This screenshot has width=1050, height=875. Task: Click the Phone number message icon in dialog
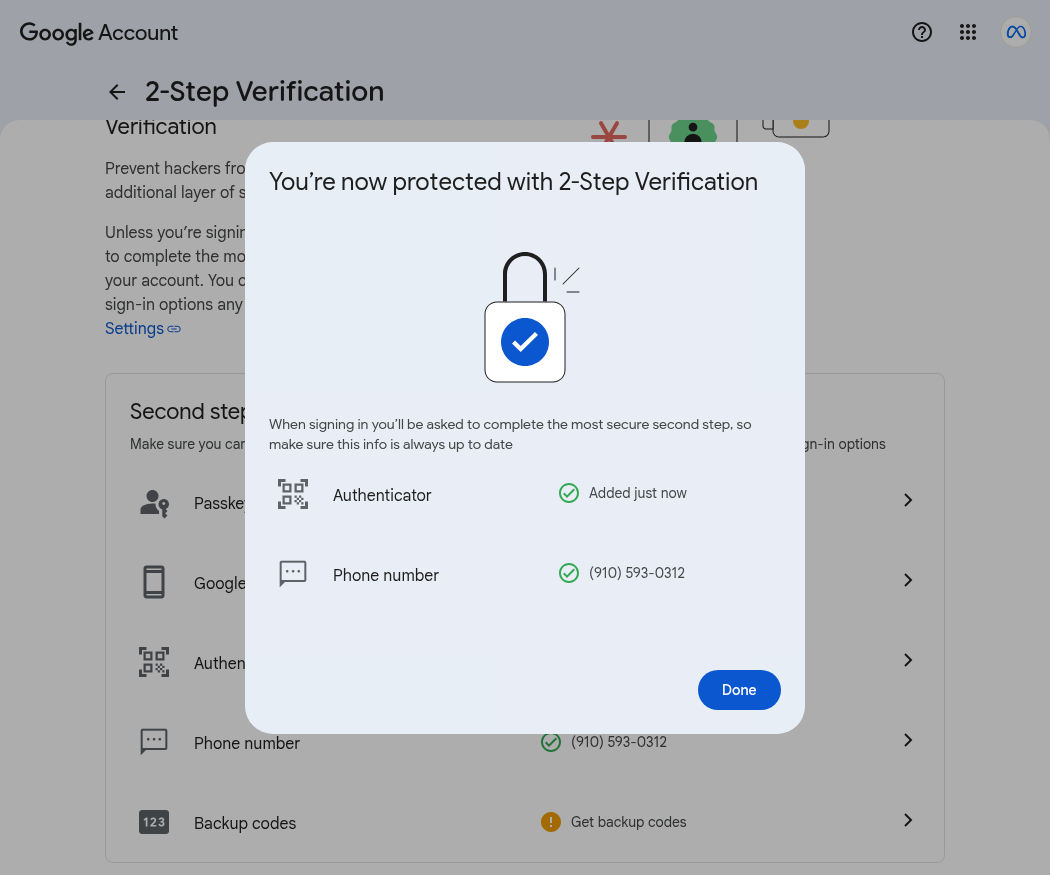293,574
